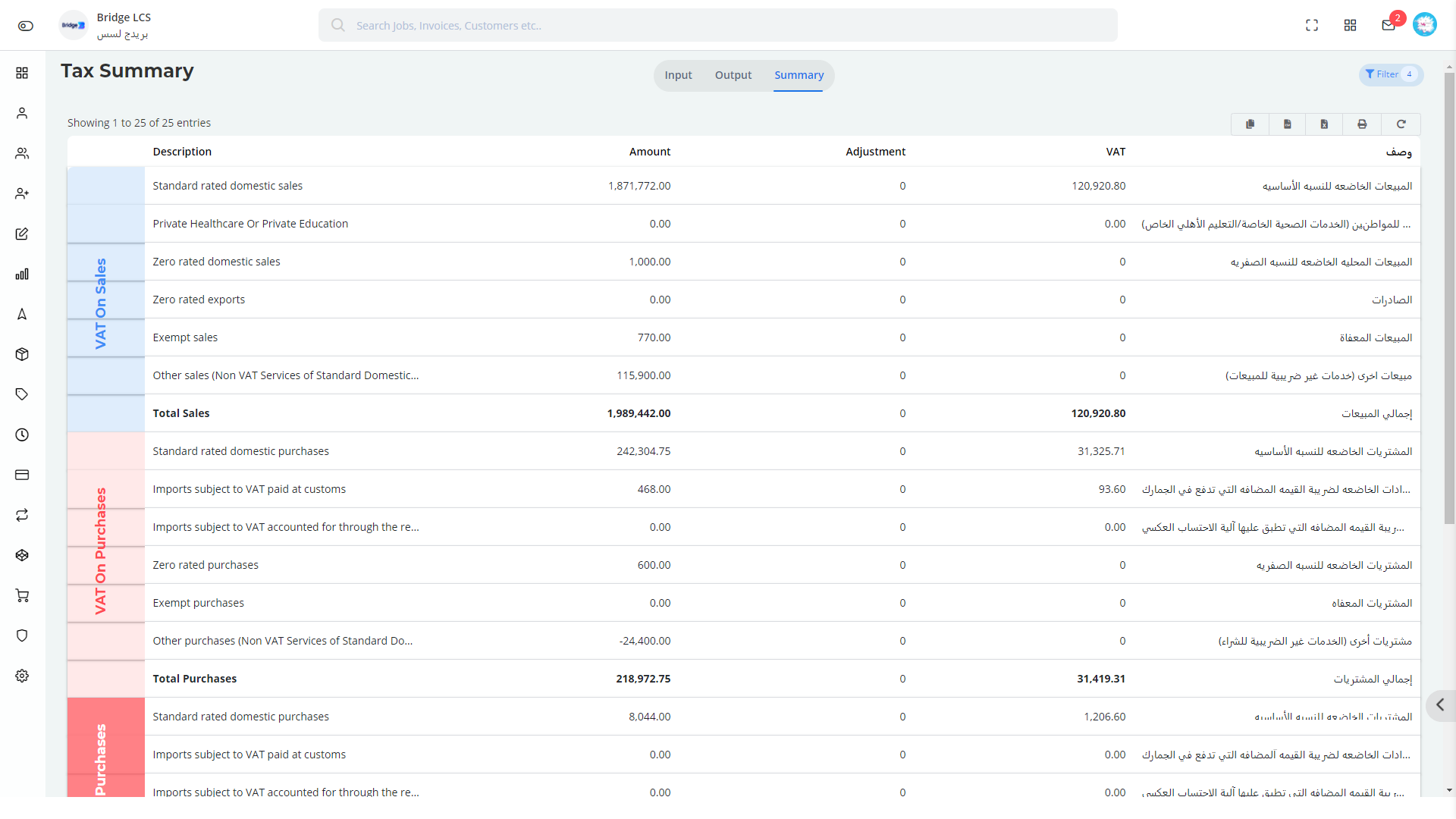1456x819 pixels.
Task: Enable the Summary view toggle
Action: pyautogui.click(x=798, y=75)
